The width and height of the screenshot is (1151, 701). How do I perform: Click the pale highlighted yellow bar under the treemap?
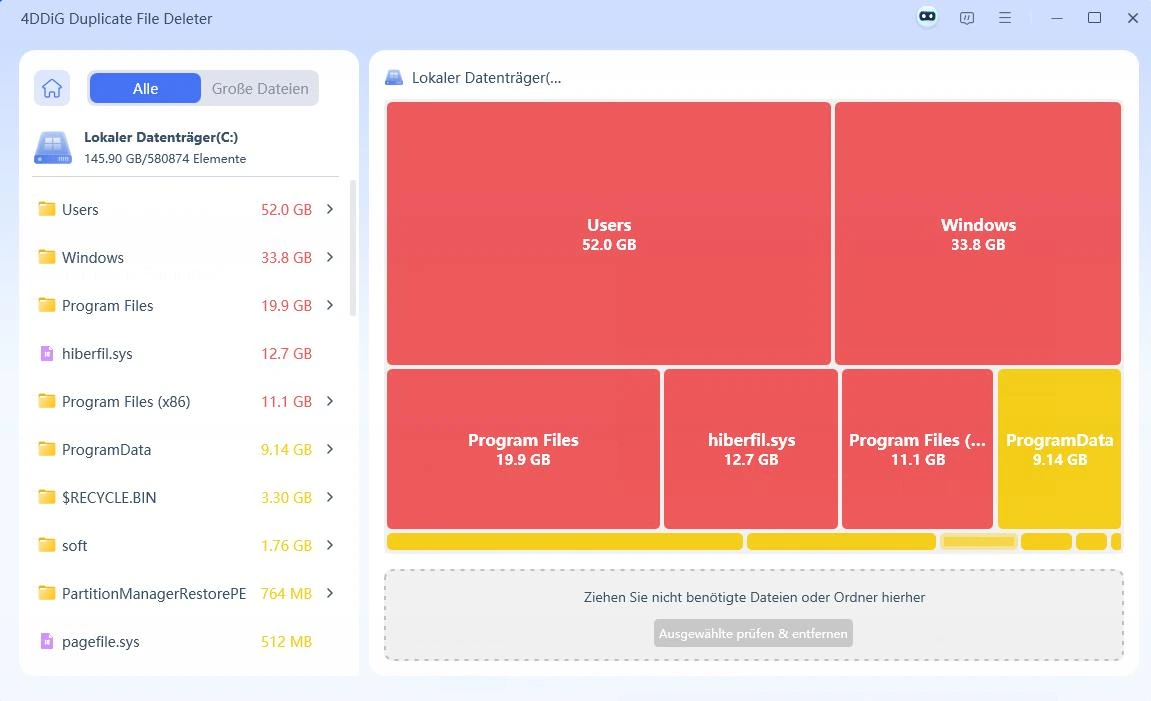click(978, 542)
